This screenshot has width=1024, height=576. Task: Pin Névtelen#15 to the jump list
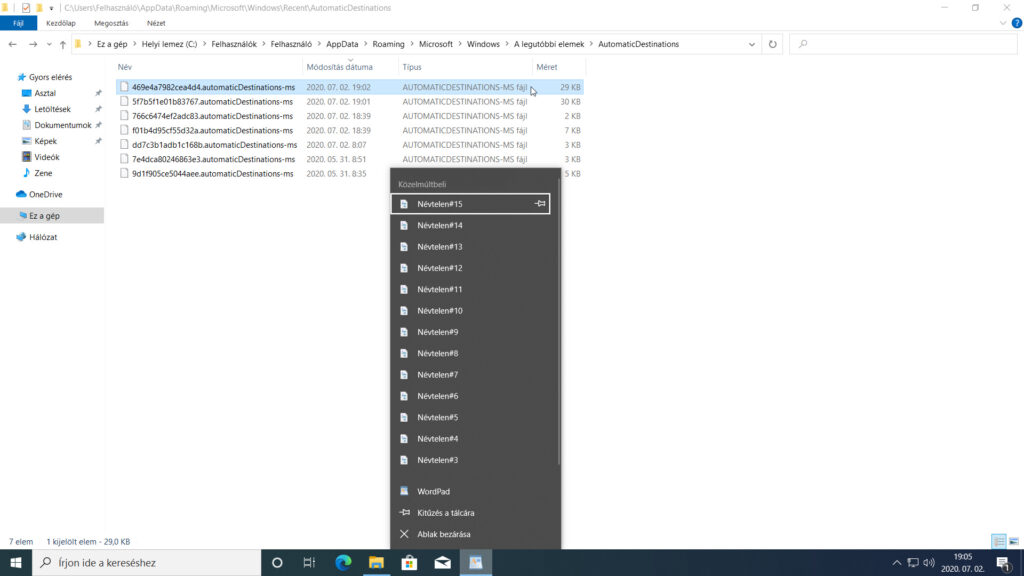(540, 204)
